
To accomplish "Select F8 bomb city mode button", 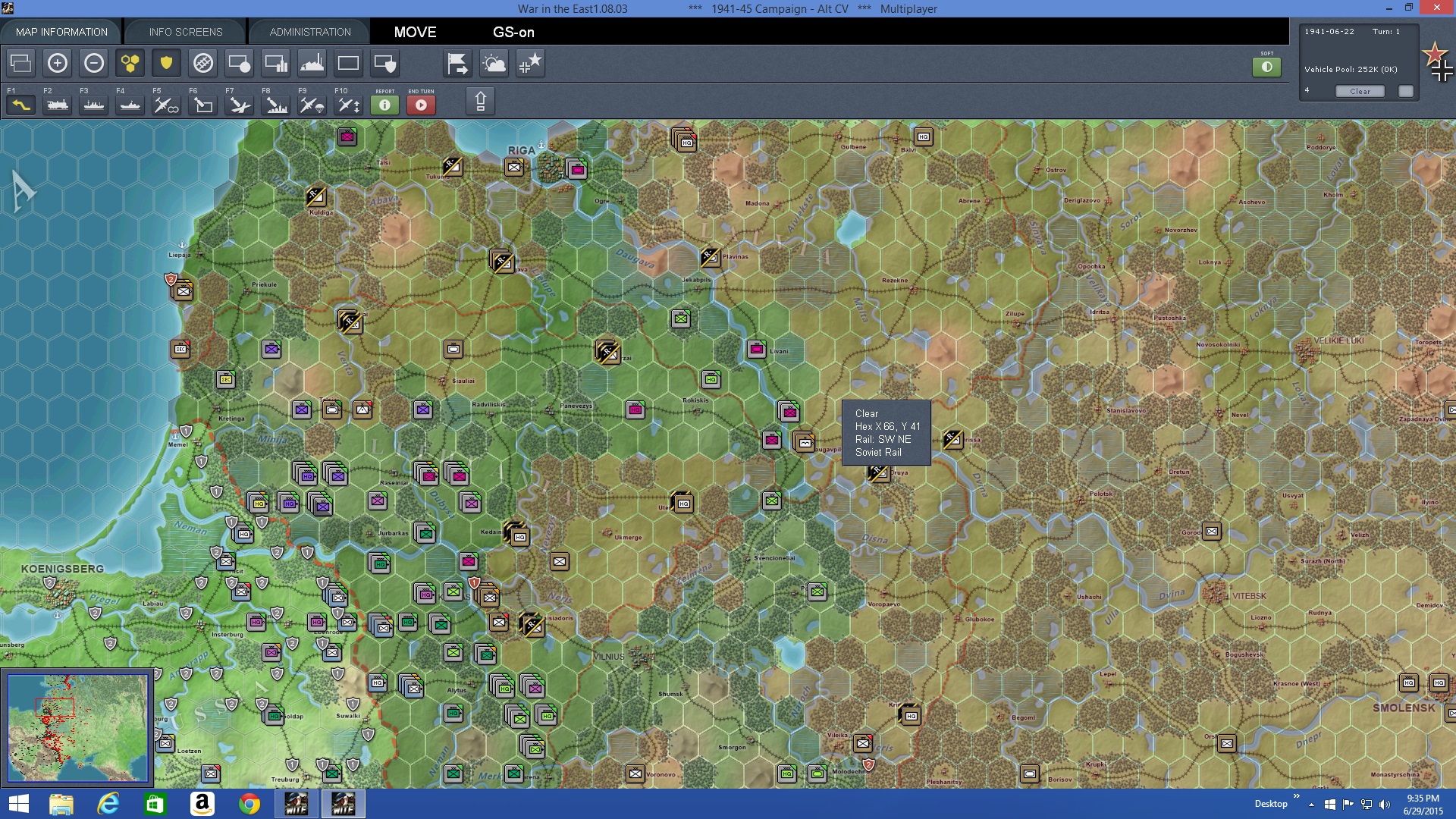I will coord(275,105).
